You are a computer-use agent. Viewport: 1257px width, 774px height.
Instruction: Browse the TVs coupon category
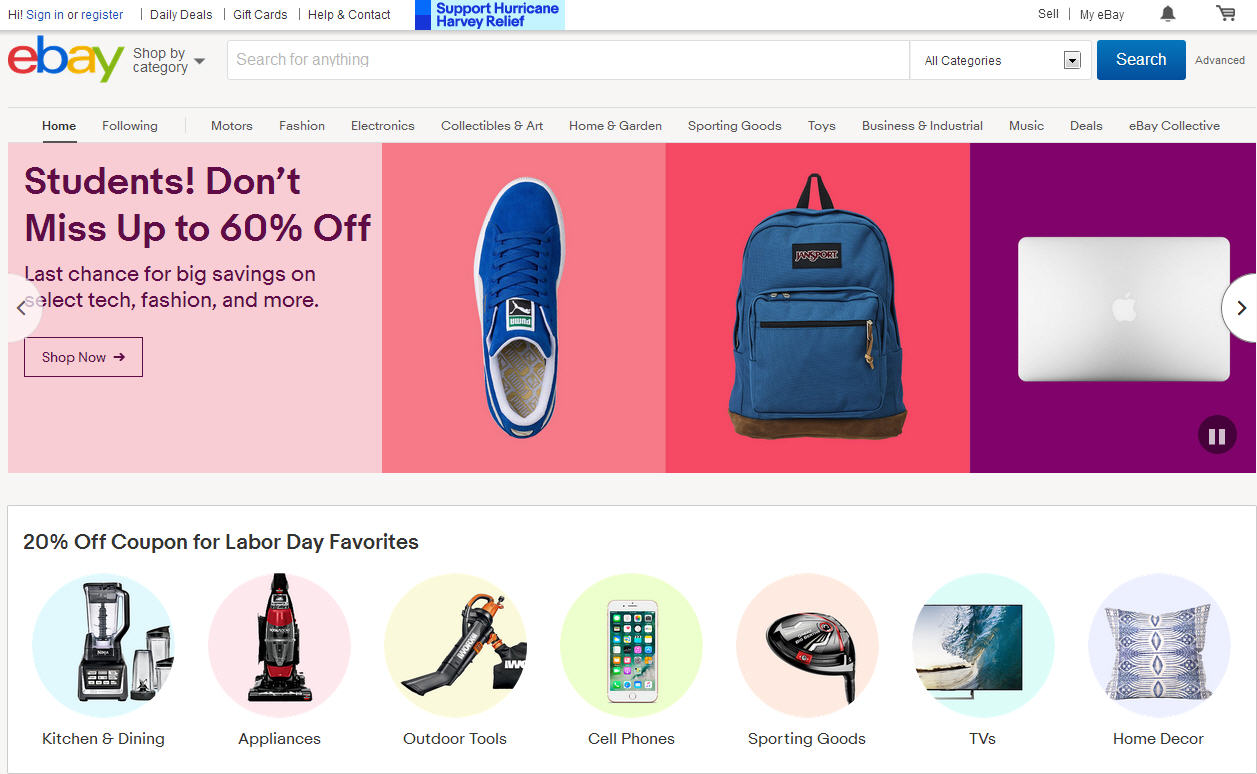pyautogui.click(x=982, y=645)
